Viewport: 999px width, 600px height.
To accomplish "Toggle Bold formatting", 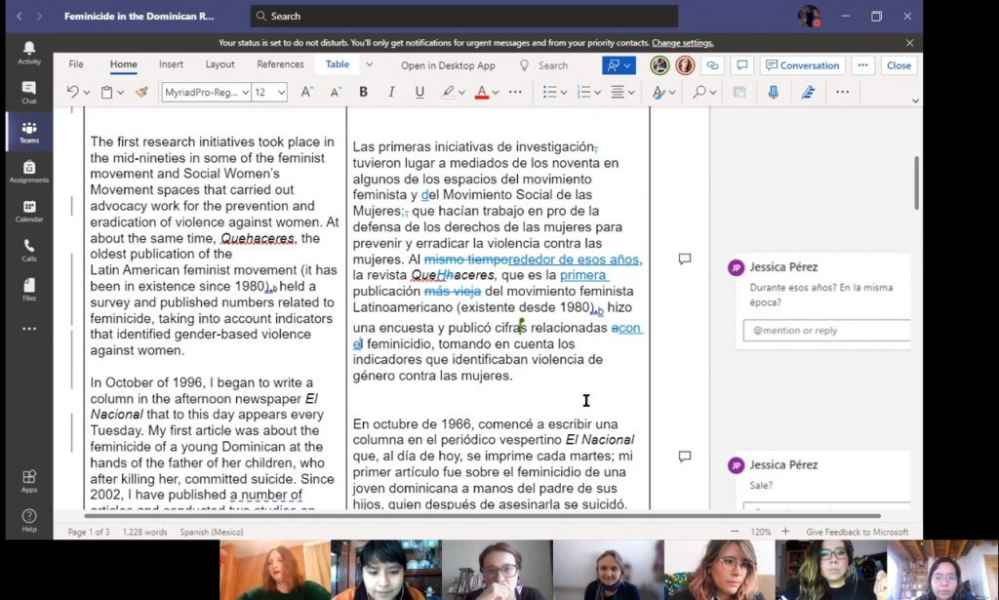I will (363, 92).
